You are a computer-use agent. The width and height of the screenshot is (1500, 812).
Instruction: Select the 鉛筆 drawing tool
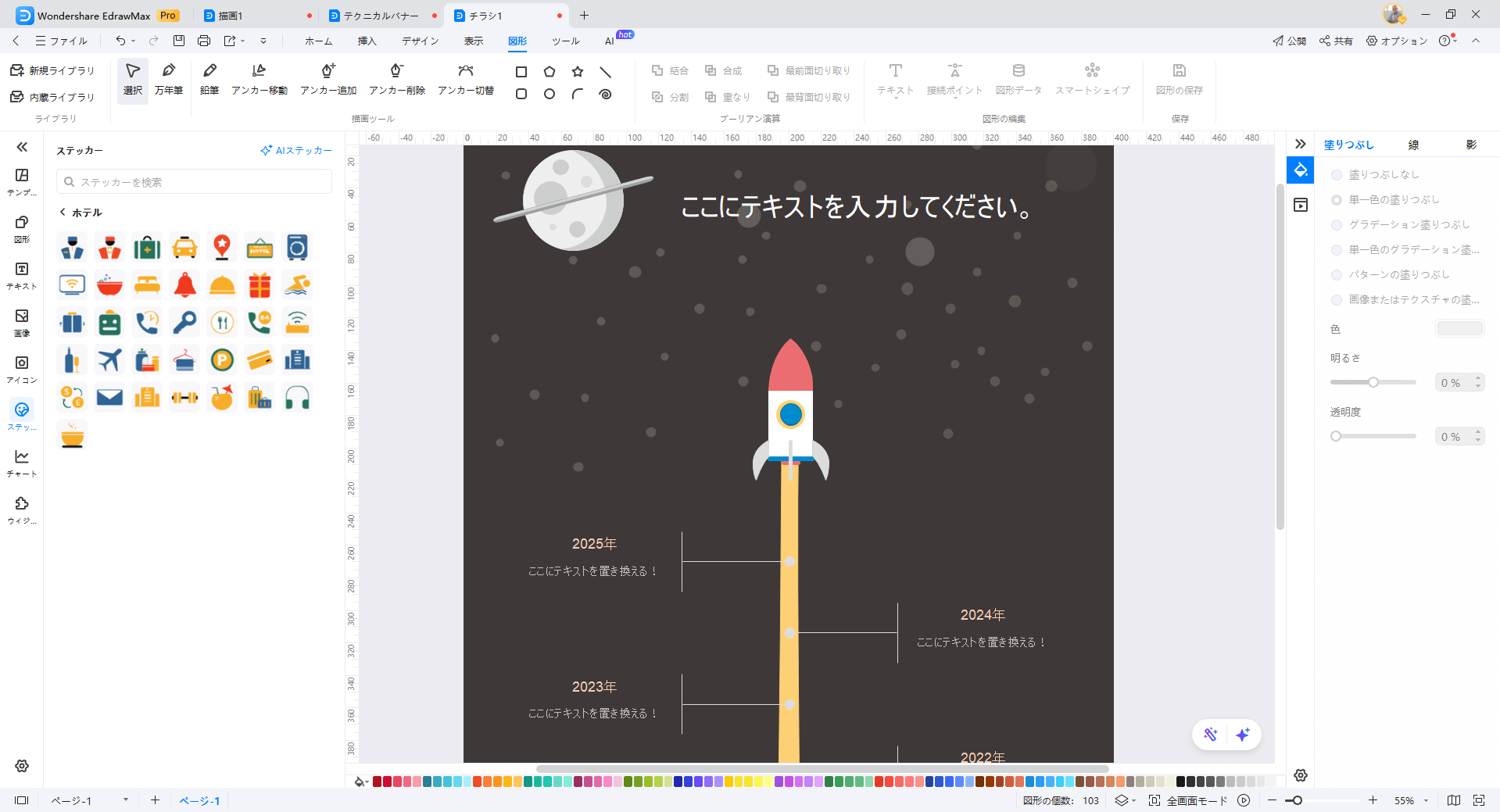[209, 79]
